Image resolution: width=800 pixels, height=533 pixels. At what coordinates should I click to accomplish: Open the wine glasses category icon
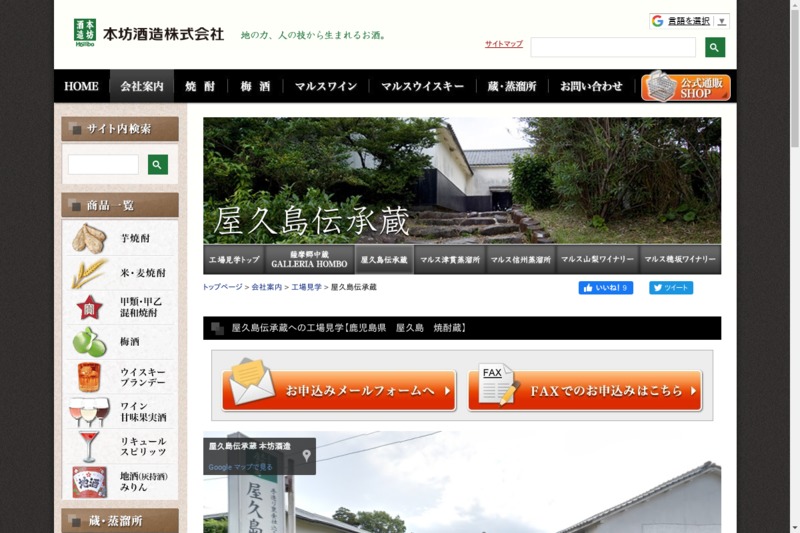pyautogui.click(x=90, y=411)
